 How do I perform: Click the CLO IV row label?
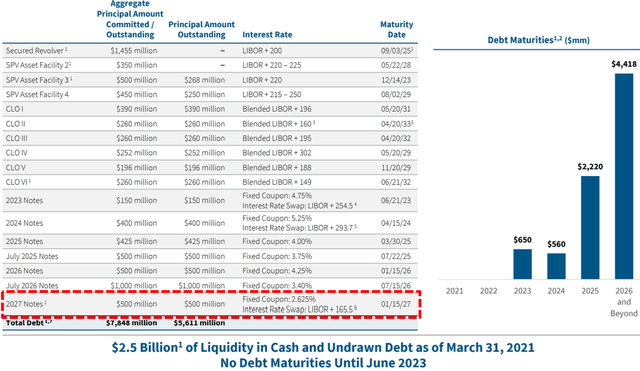click(17, 153)
